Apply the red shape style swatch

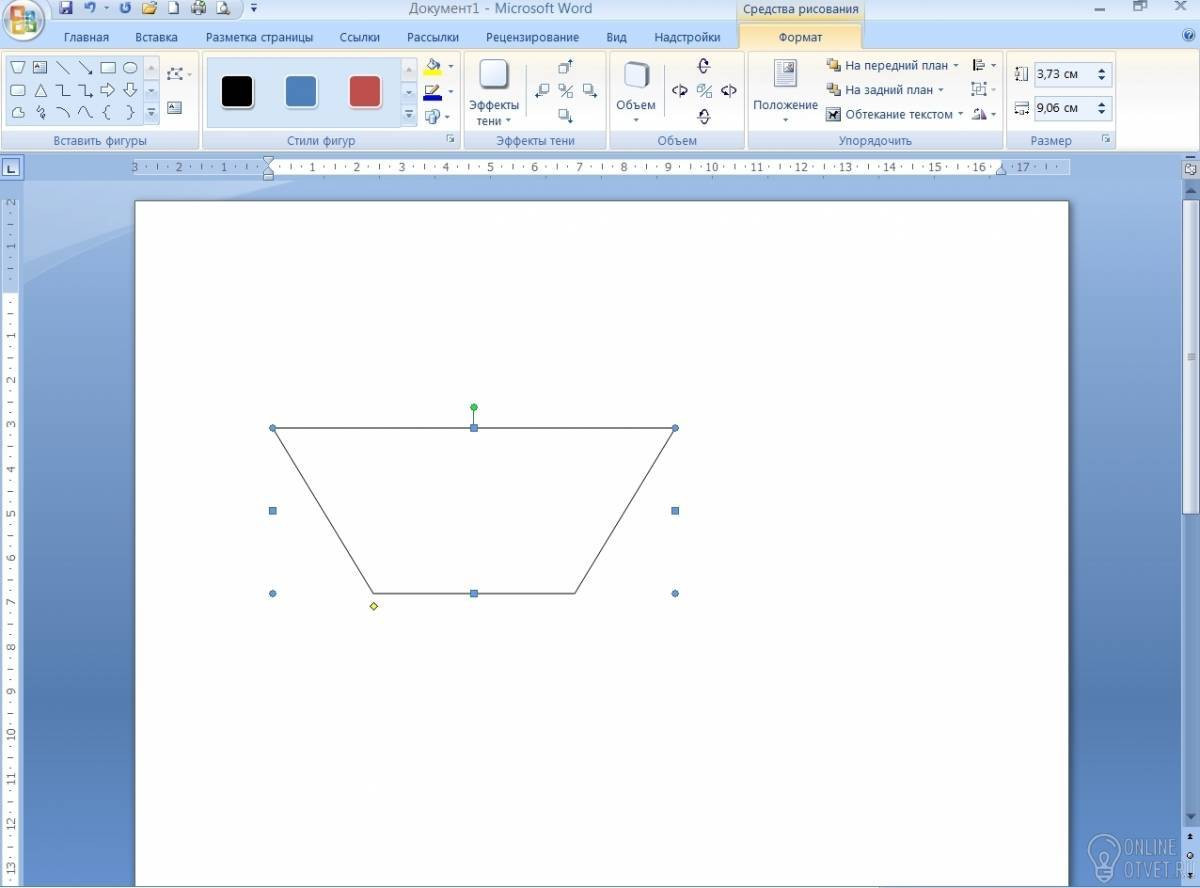tap(365, 92)
